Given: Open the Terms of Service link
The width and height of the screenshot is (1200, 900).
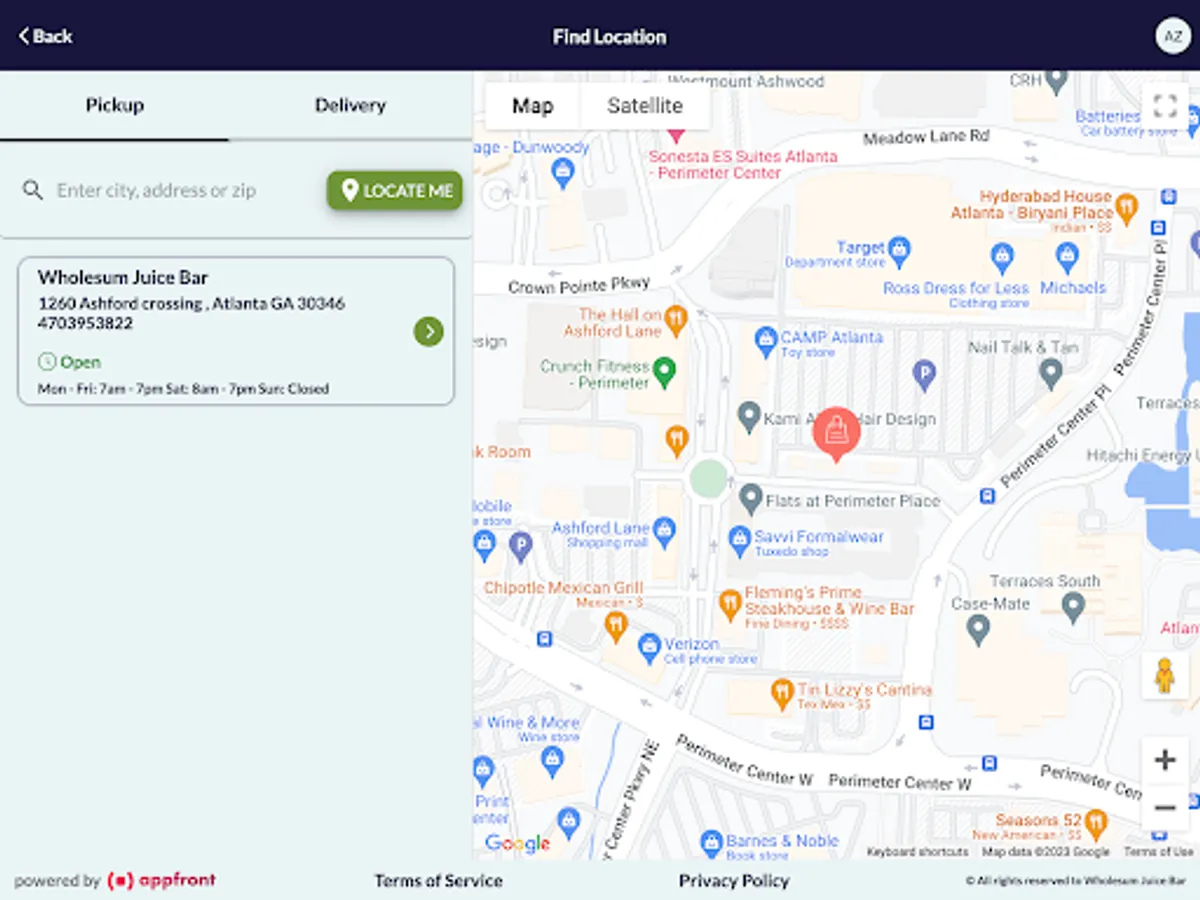Looking at the screenshot, I should coord(438,881).
